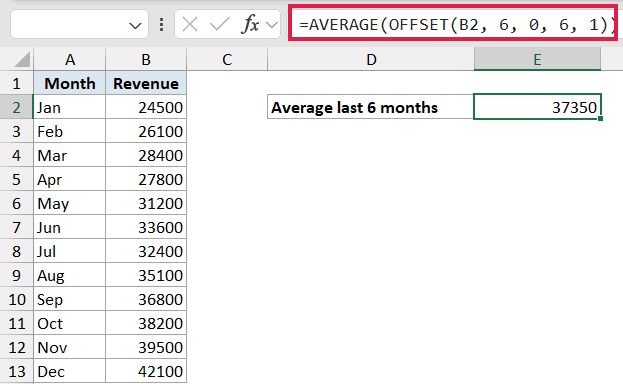The image size is (623, 384).
Task: Select row 11 header
Action: click(x=16, y=323)
